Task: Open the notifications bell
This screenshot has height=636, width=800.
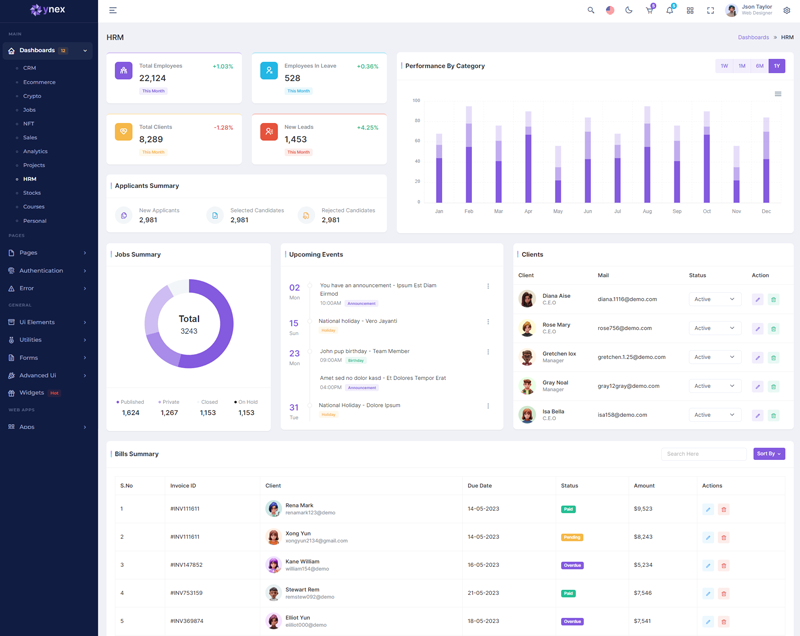Action: pyautogui.click(x=669, y=10)
